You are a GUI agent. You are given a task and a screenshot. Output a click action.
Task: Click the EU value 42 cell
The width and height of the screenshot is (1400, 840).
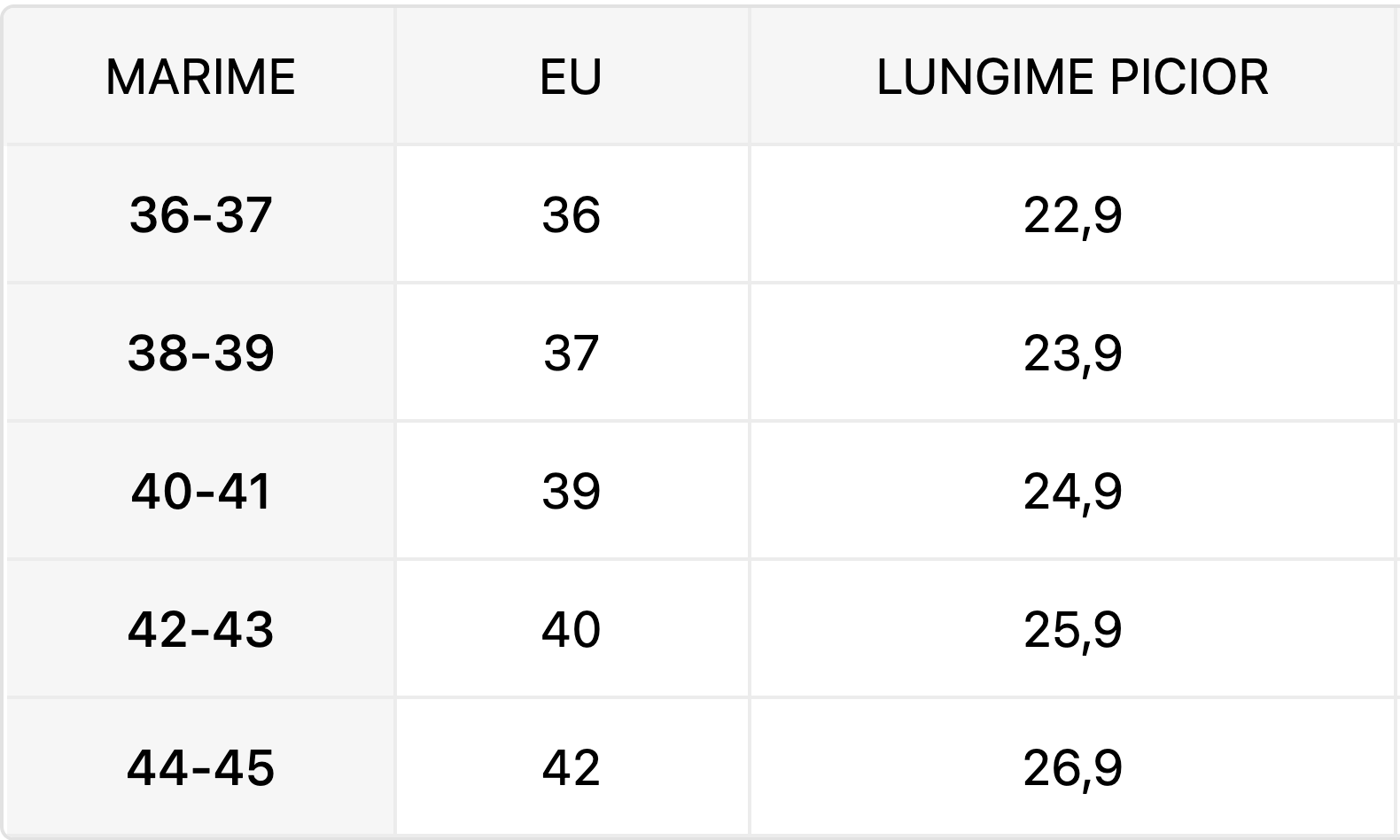(572, 767)
